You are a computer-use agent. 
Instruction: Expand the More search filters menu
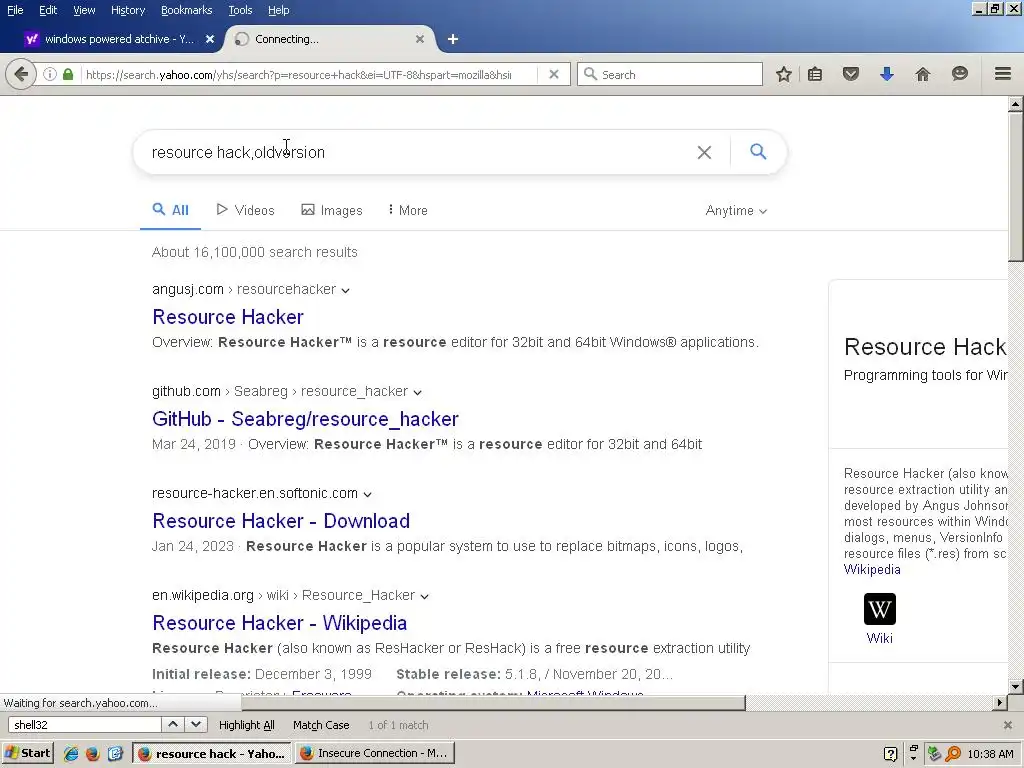click(x=408, y=210)
